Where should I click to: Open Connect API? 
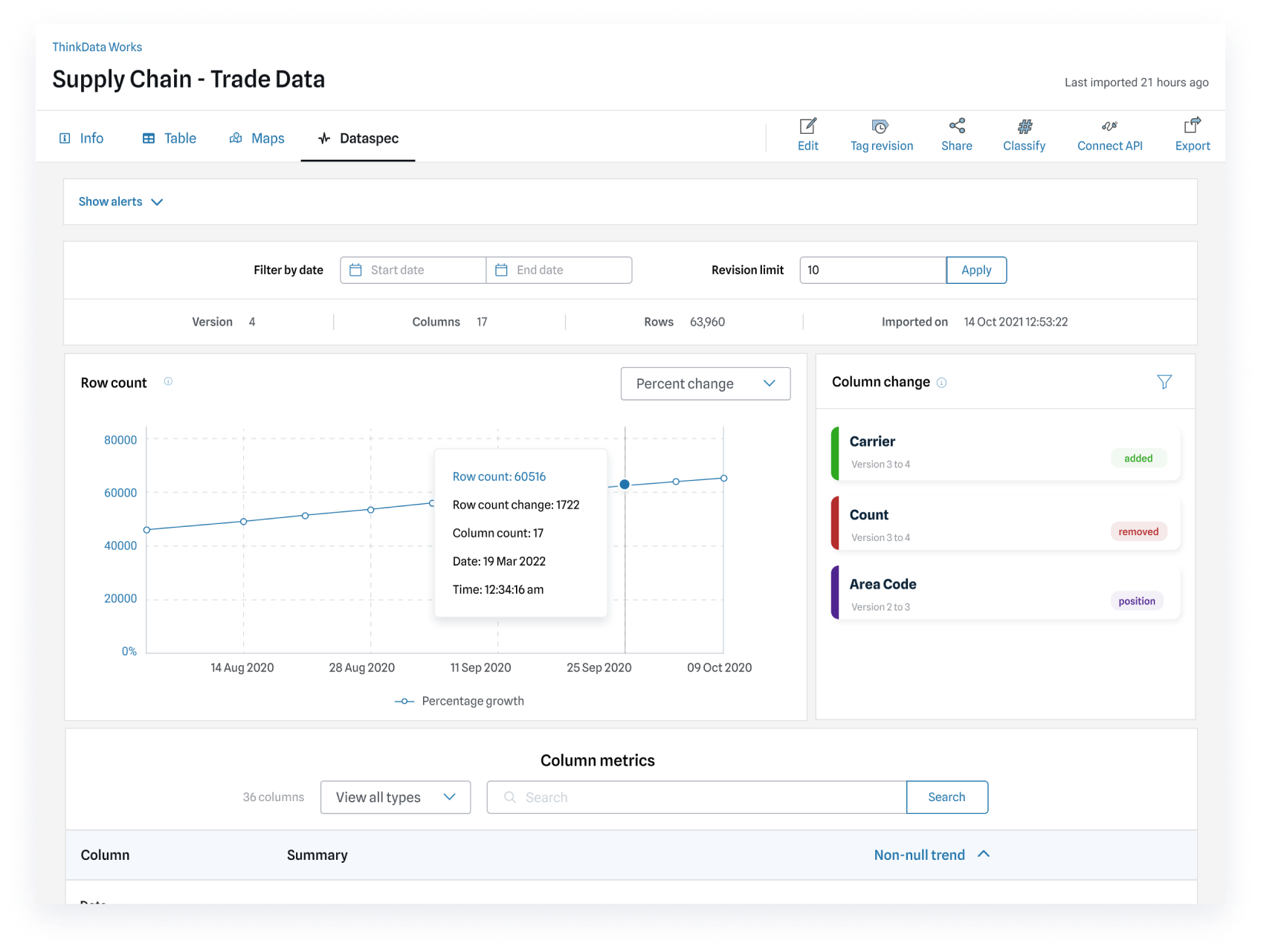tap(1109, 135)
